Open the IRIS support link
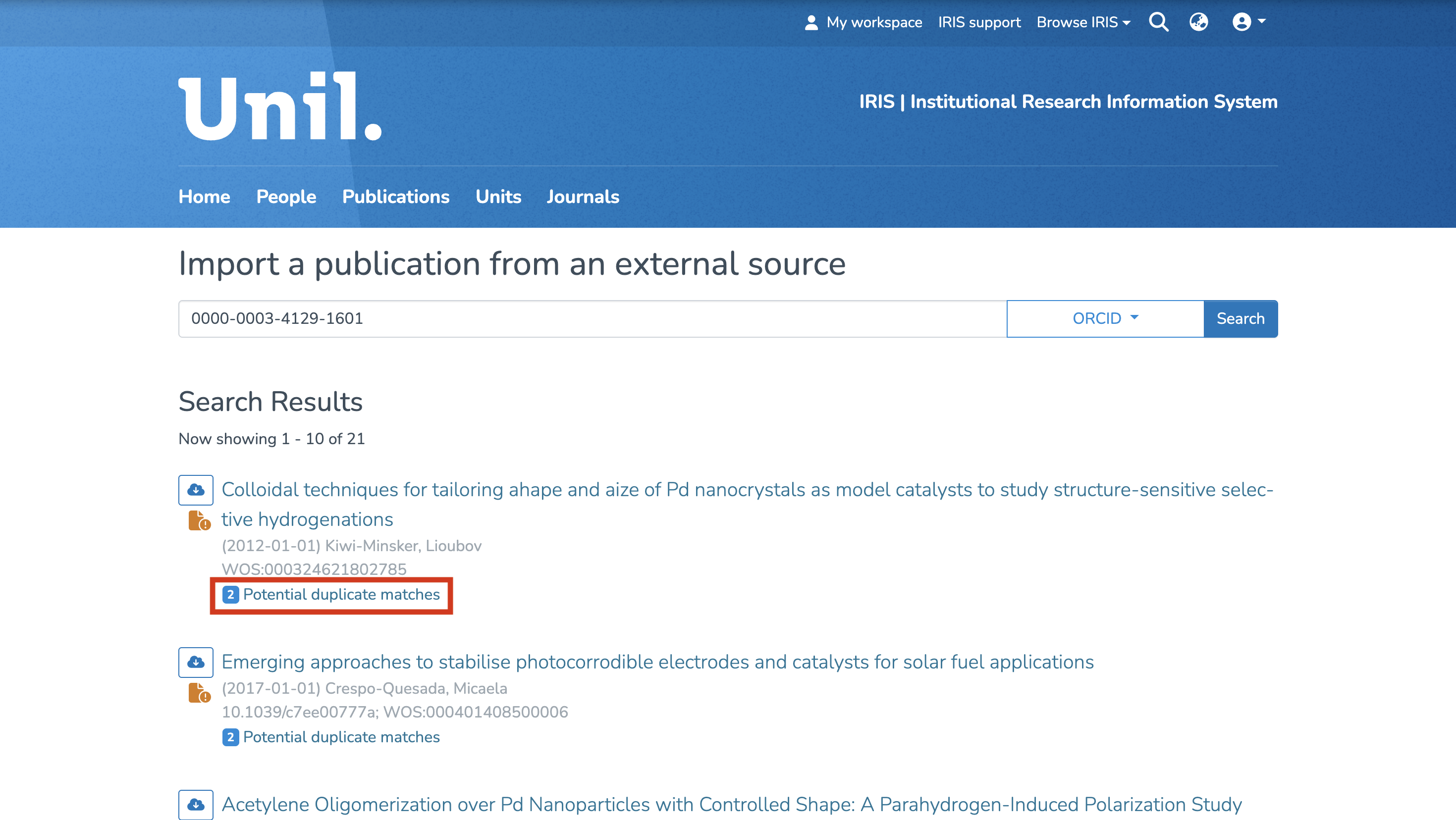 tap(979, 22)
